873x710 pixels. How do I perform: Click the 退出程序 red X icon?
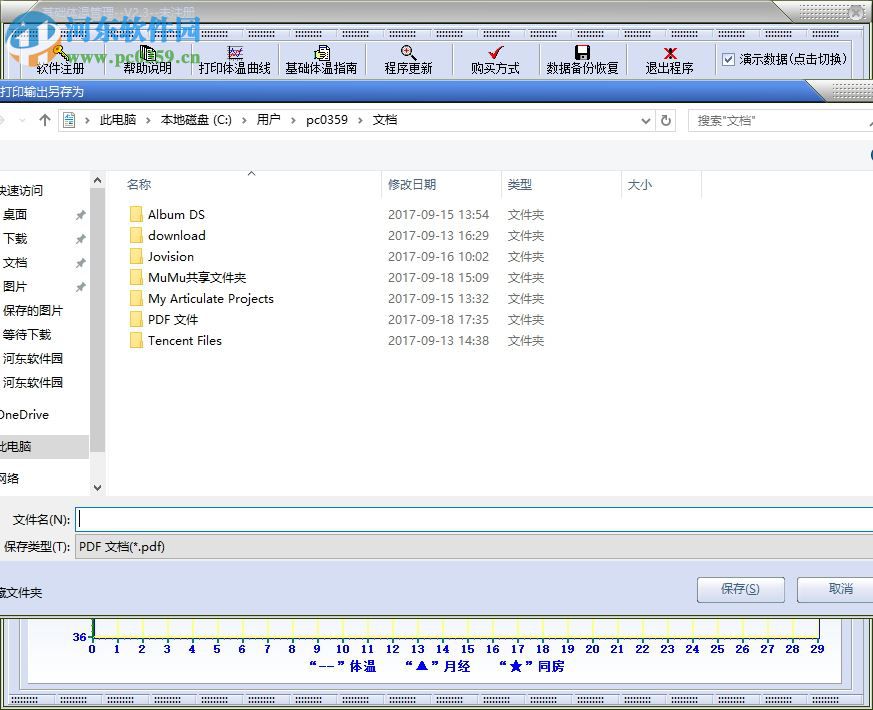point(670,53)
